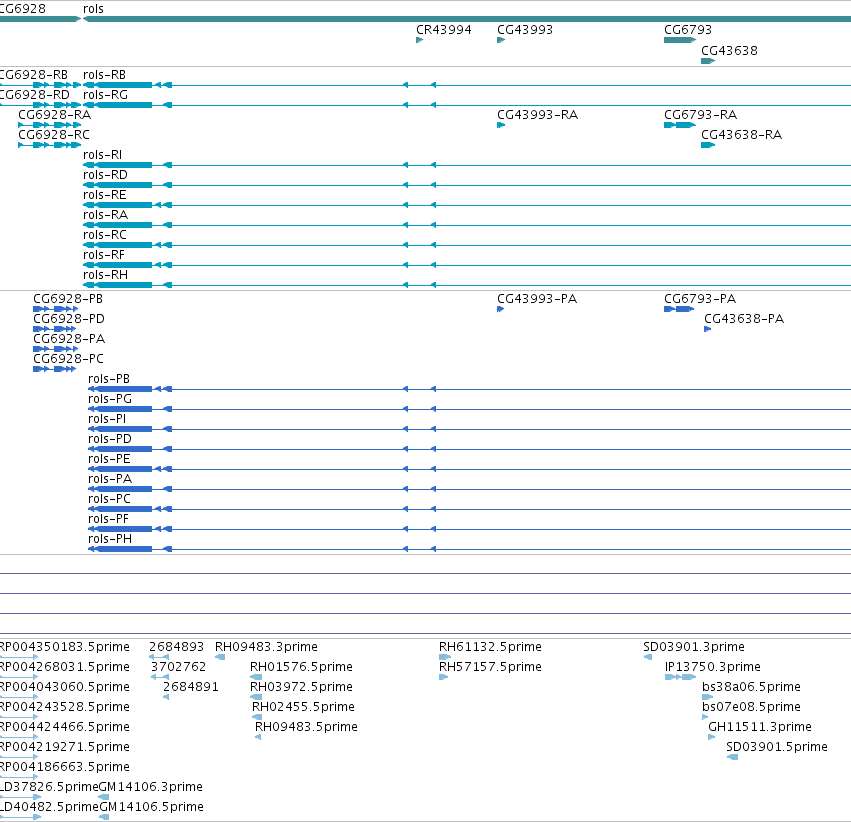Click the RP004350183.5prime EST label
This screenshot has width=851, height=822.
click(65, 647)
